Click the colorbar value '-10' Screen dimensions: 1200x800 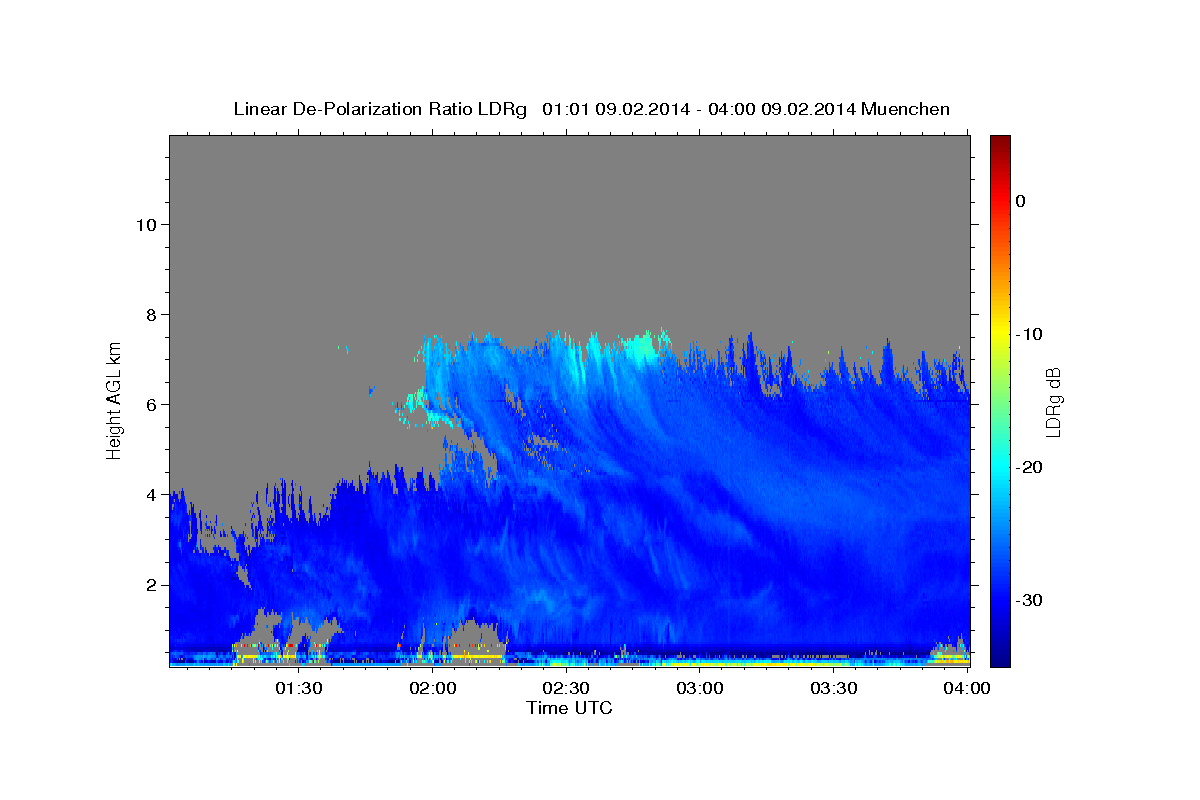[x=1029, y=334]
